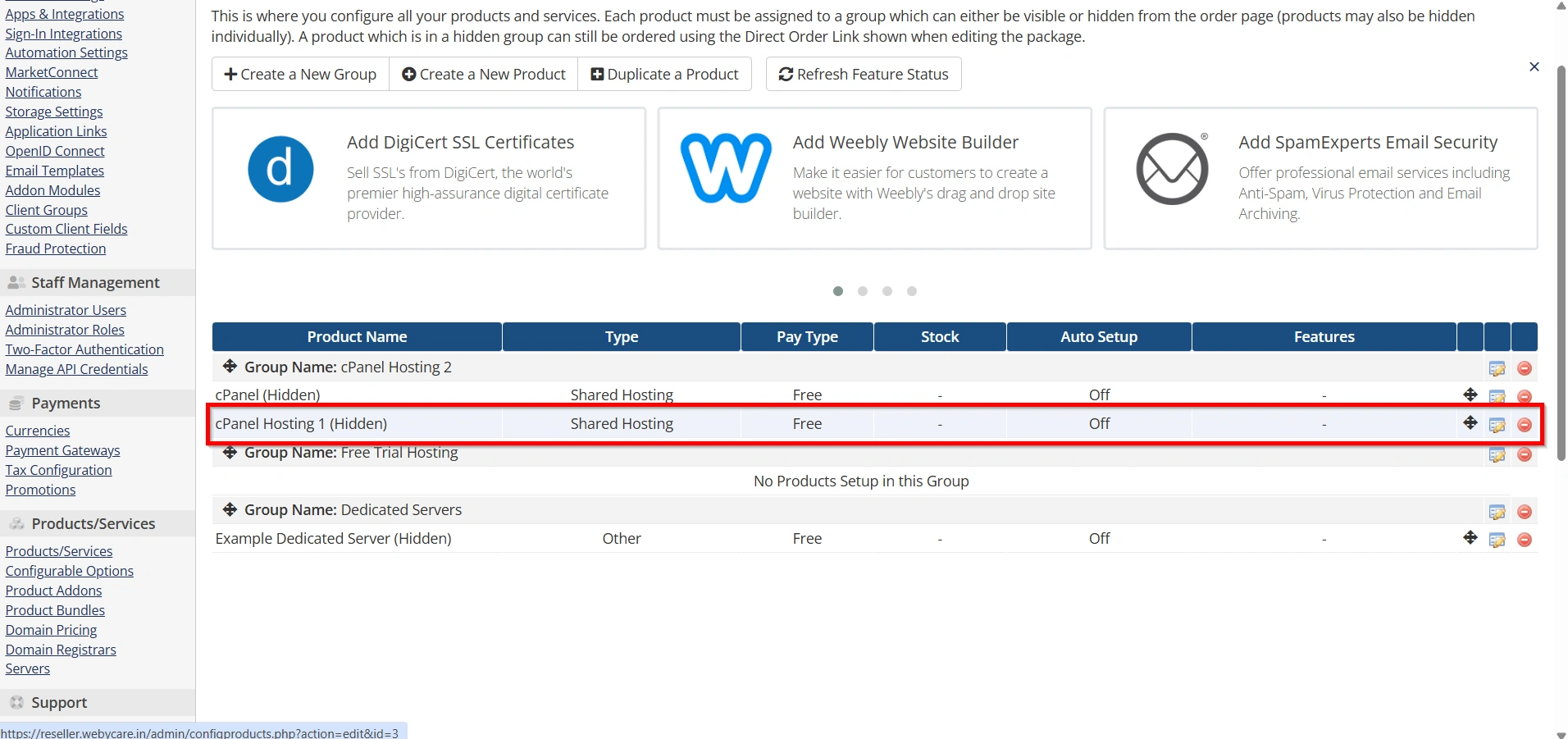
Task: Open Add SpamExperts Email Security card
Action: pos(1321,178)
